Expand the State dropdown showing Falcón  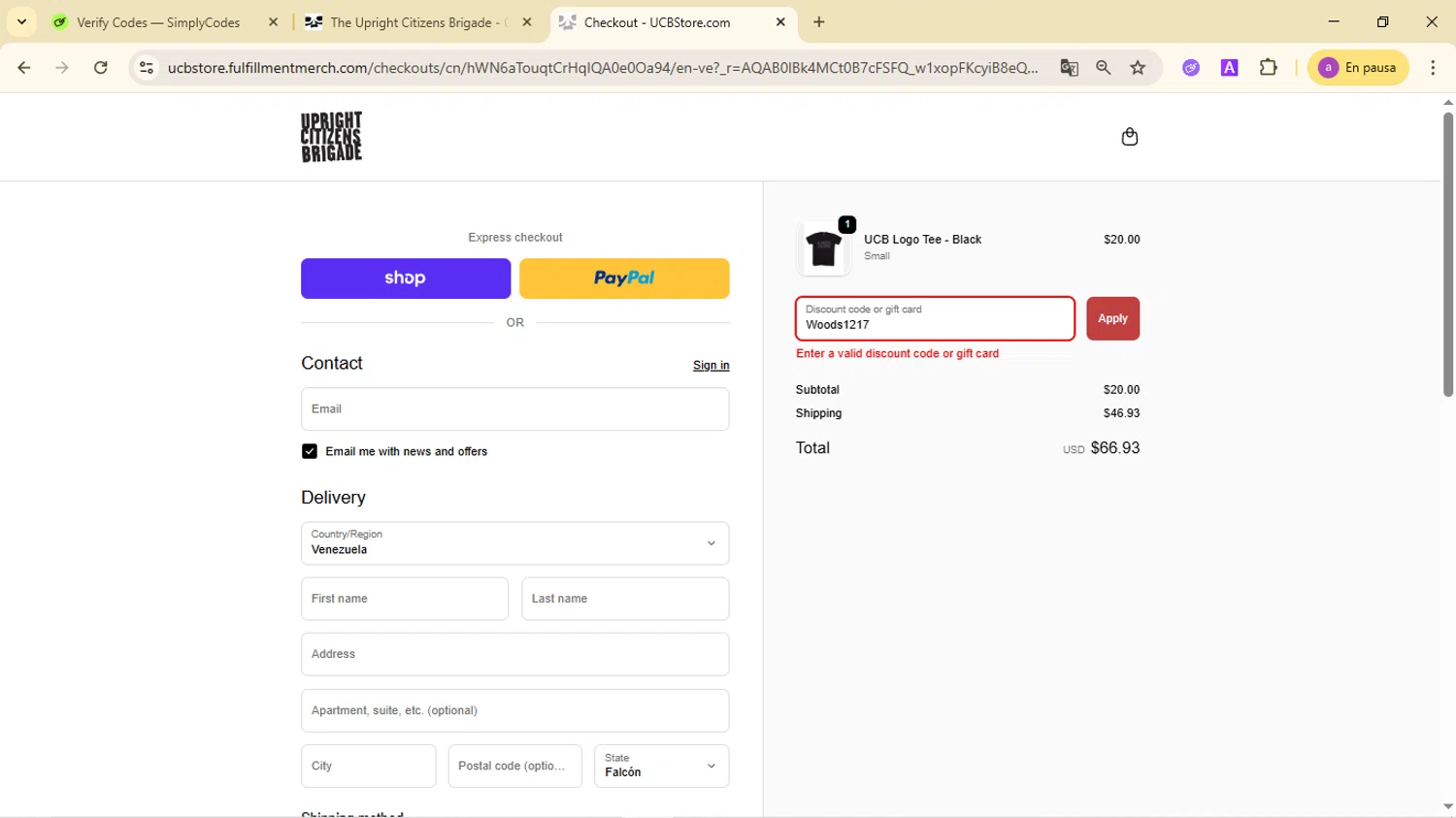point(661,766)
